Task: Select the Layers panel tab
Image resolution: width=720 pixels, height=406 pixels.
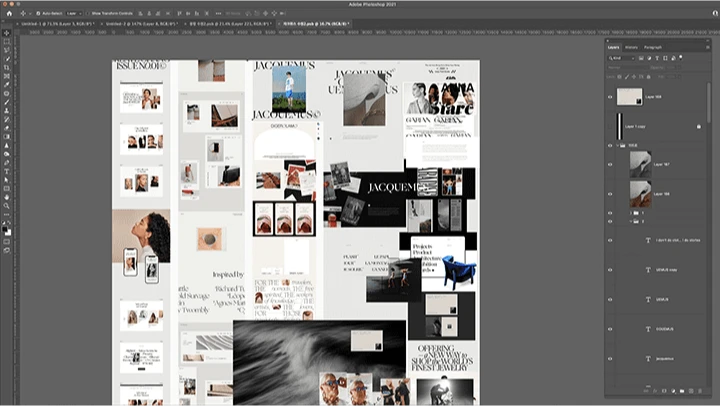Action: pyautogui.click(x=613, y=47)
